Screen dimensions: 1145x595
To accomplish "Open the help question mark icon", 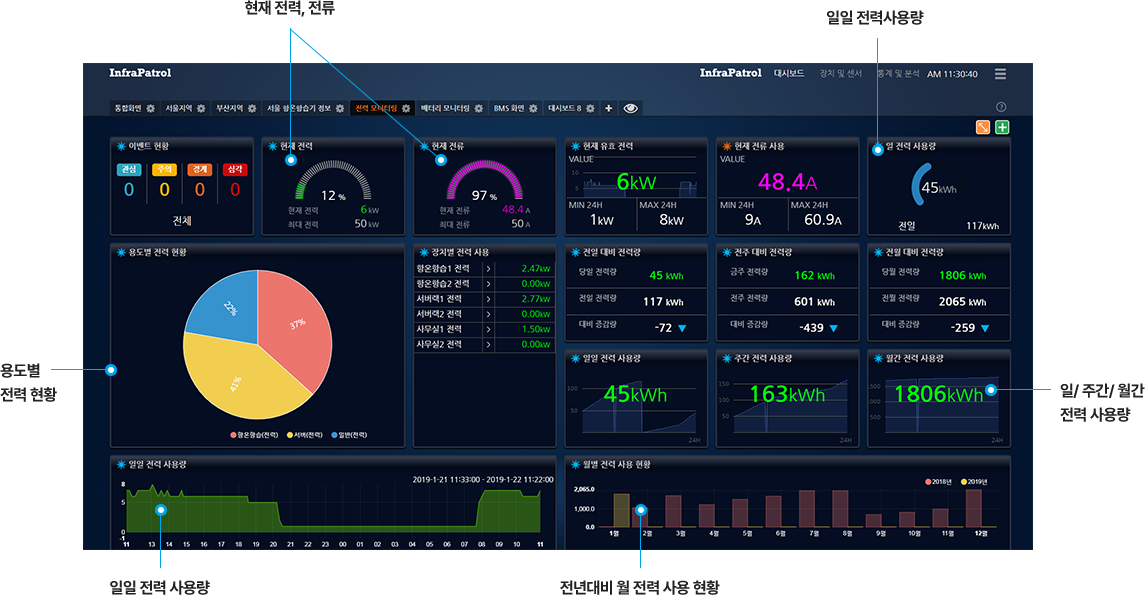I will click(1001, 107).
